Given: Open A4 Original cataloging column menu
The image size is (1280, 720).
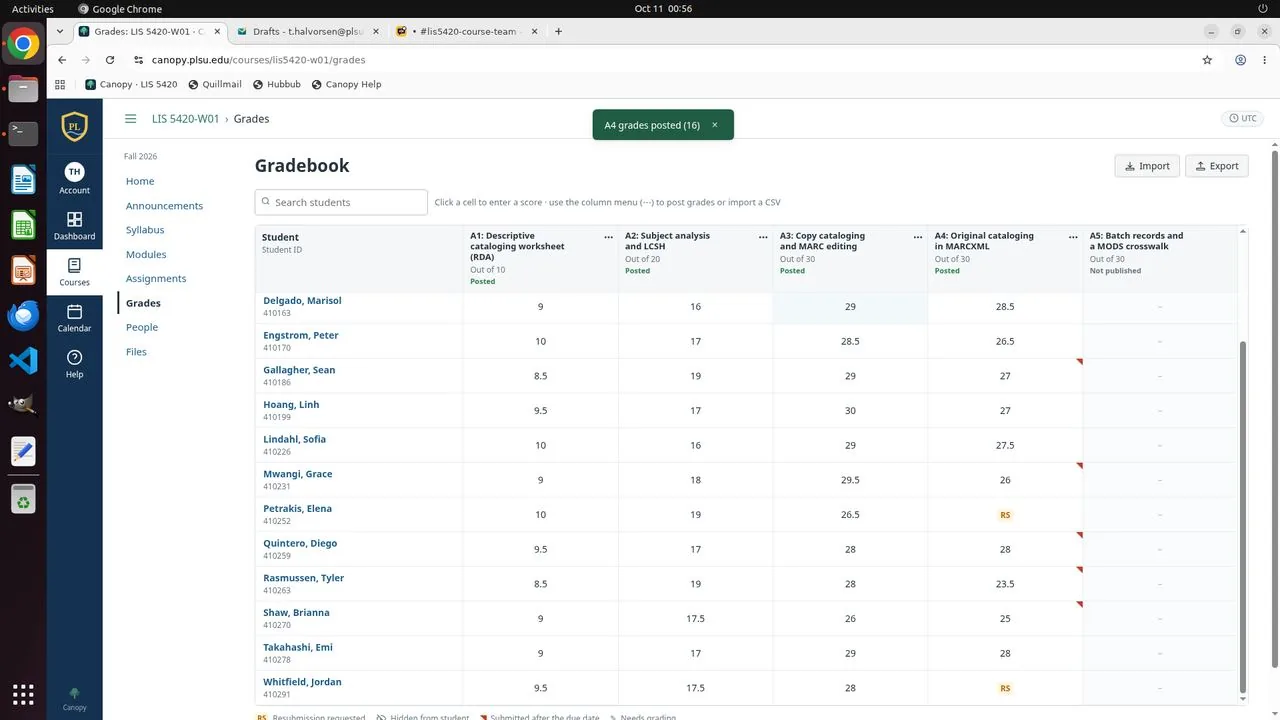Looking at the screenshot, I should click(x=1072, y=237).
